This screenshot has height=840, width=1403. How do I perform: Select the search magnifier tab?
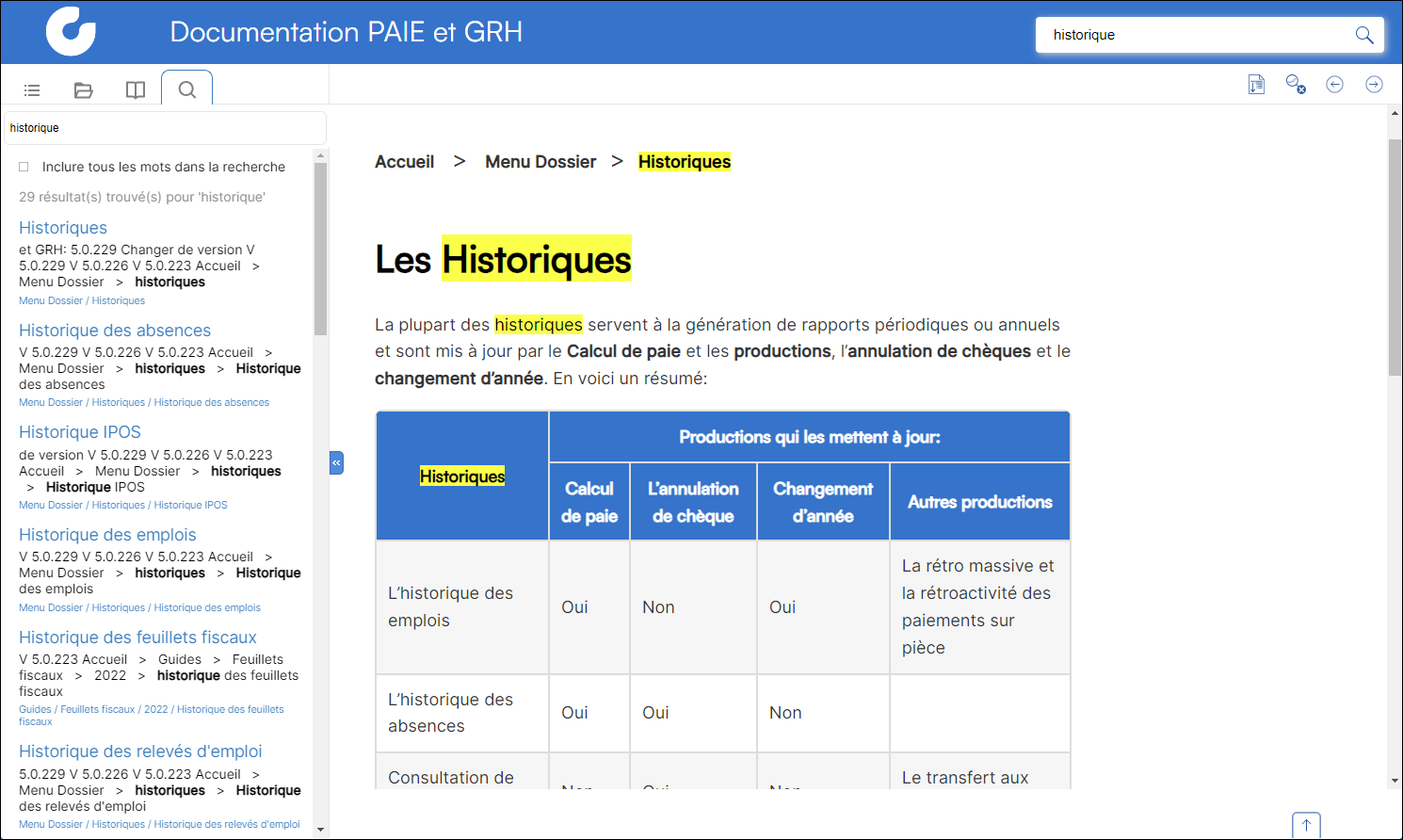[187, 90]
